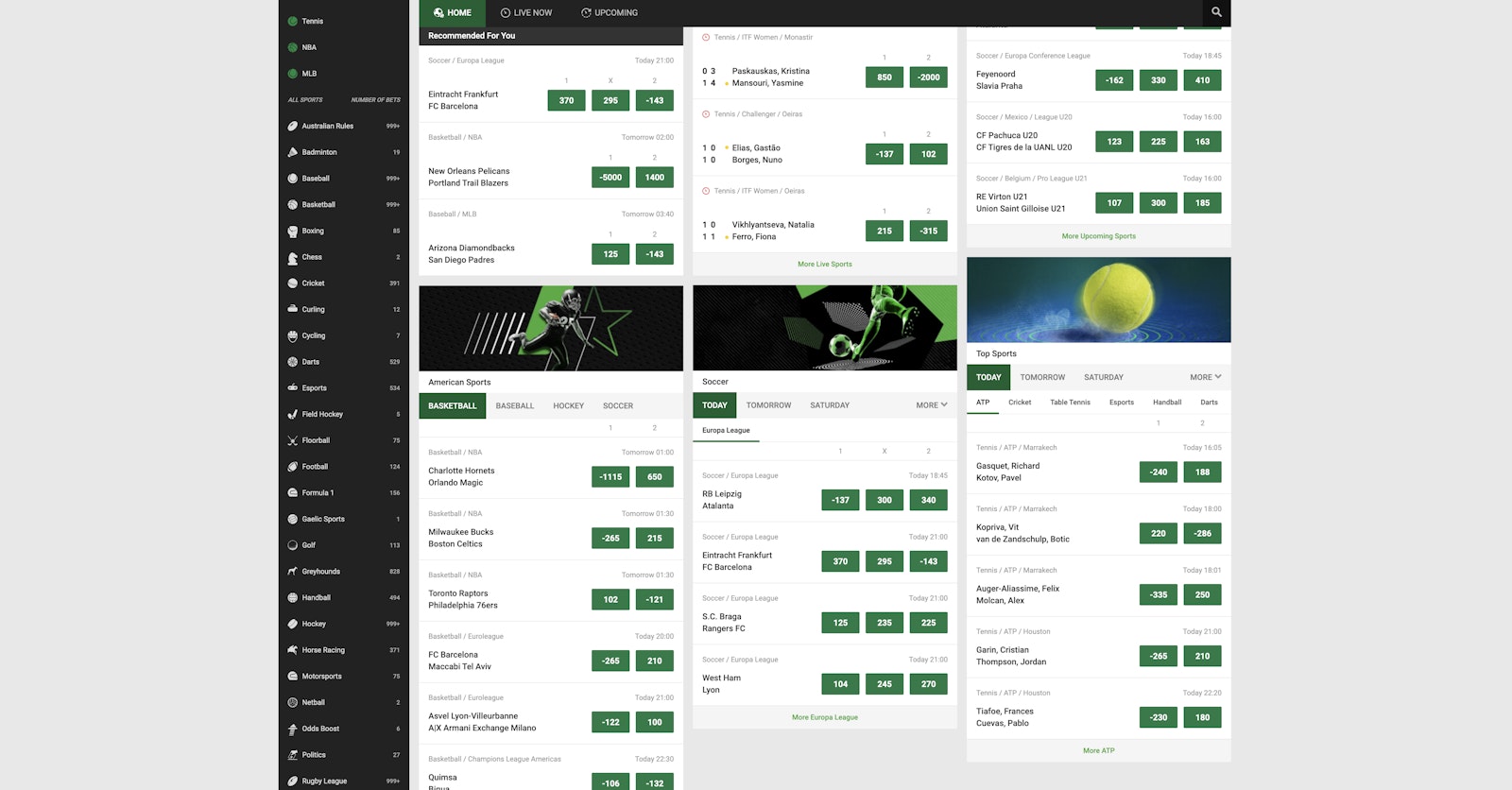Pick -240 odds for Gasquet, Richard
The width and height of the screenshot is (1512, 790).
[1158, 472]
